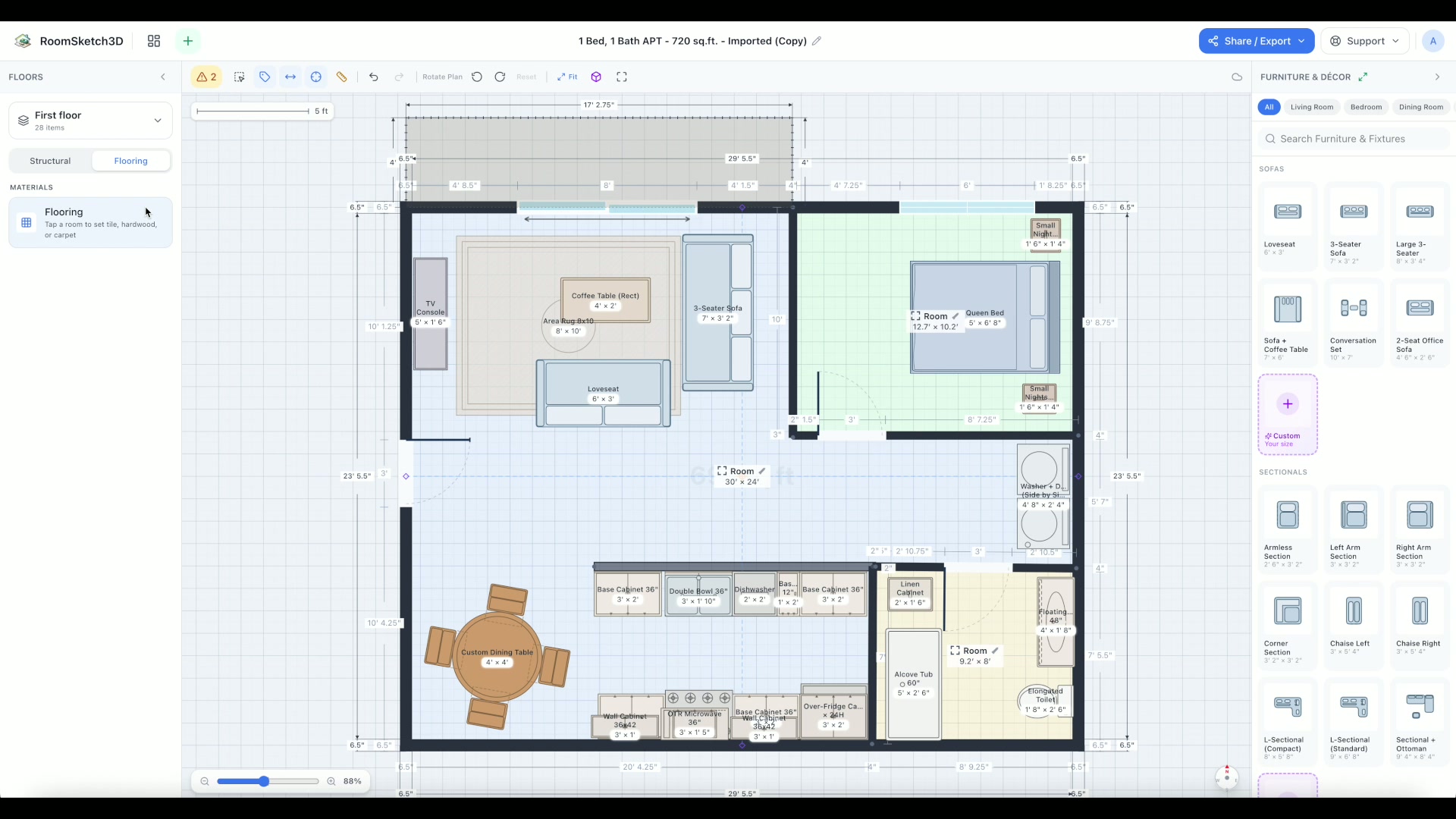Select the Bedroom filter

pos(1366,107)
